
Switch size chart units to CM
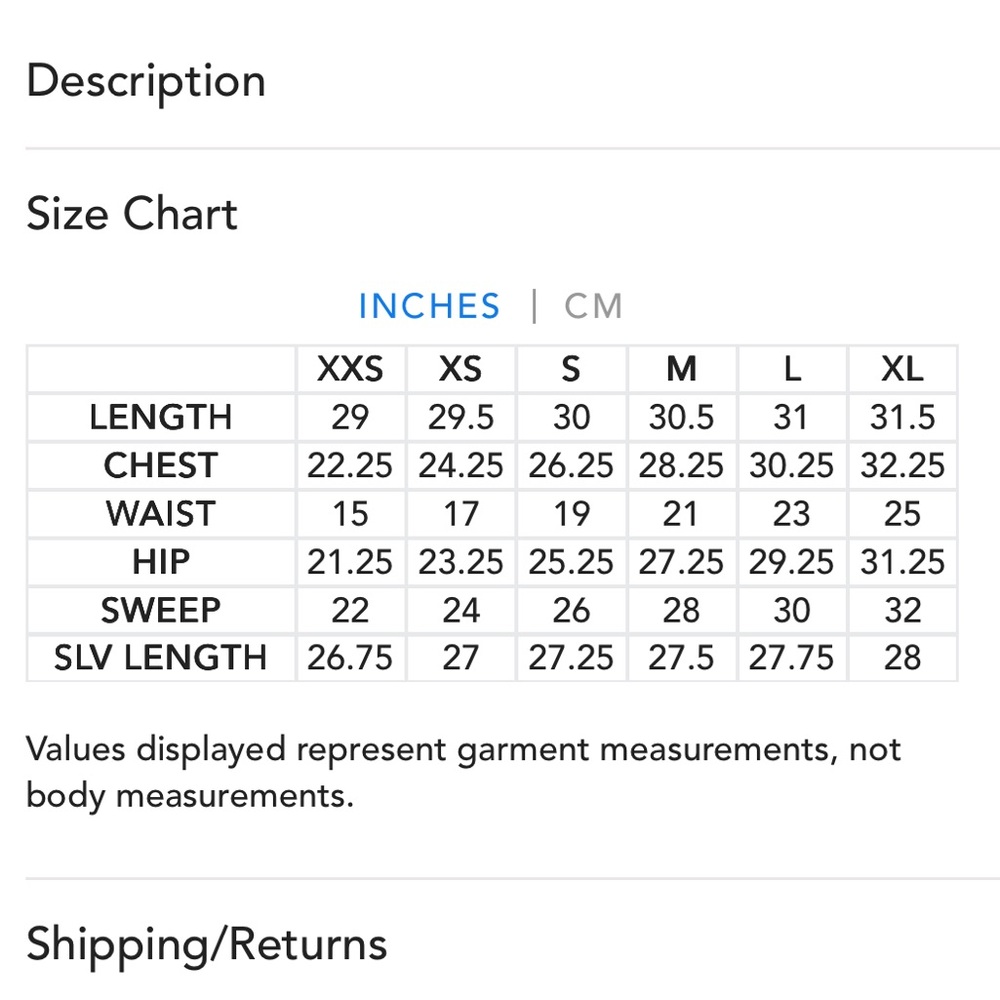pos(593,306)
